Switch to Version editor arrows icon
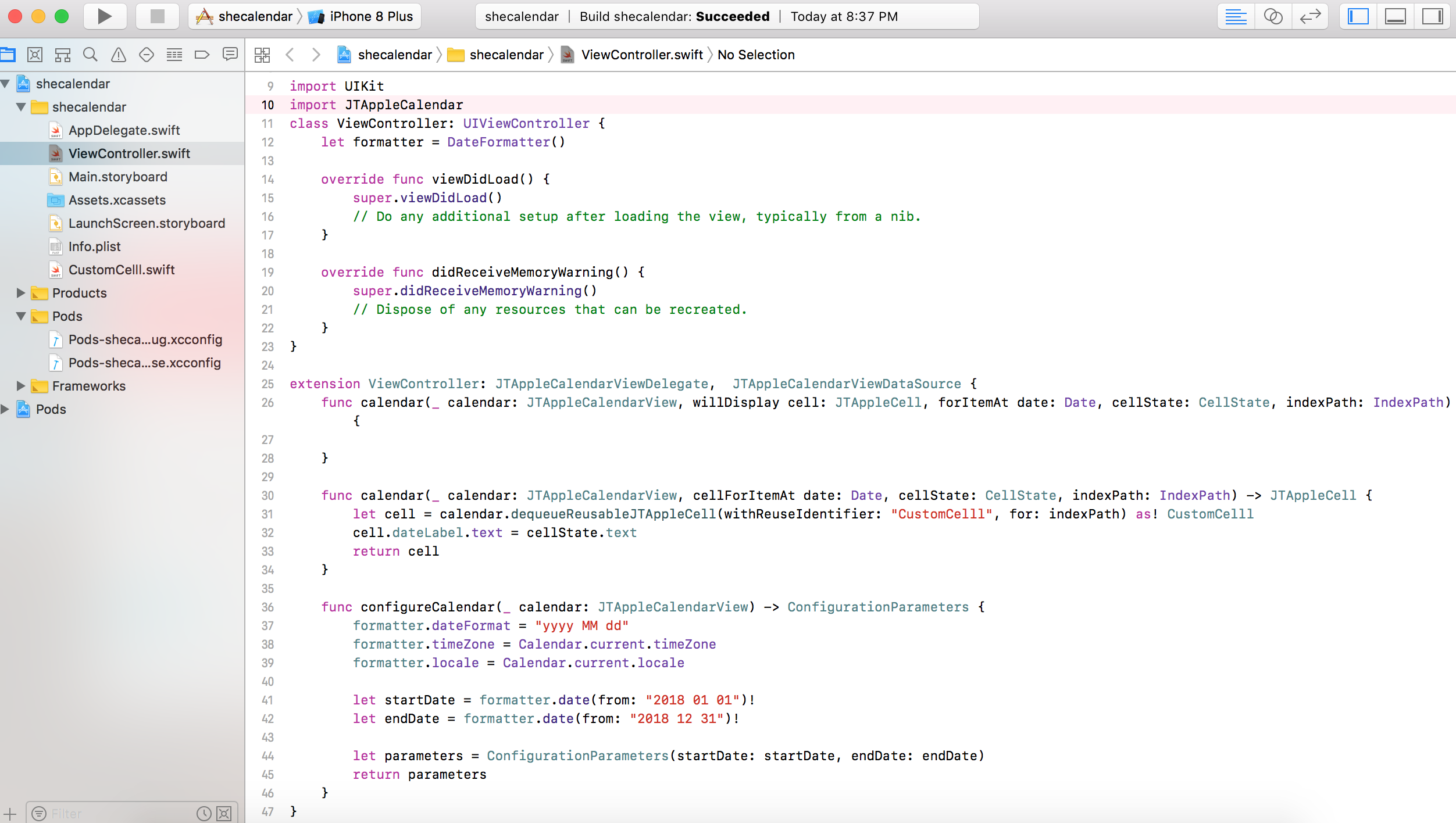This screenshot has width=1456, height=823. coord(1310,16)
